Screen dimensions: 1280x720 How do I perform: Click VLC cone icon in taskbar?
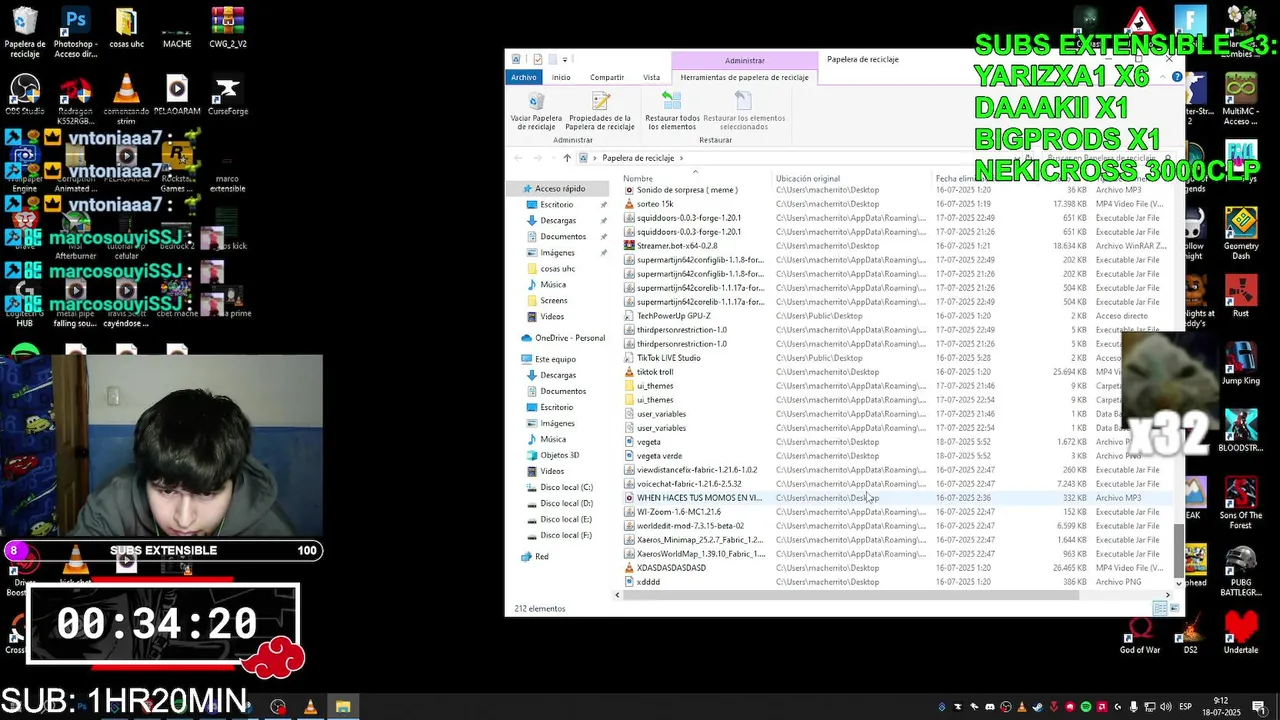pyautogui.click(x=310, y=707)
